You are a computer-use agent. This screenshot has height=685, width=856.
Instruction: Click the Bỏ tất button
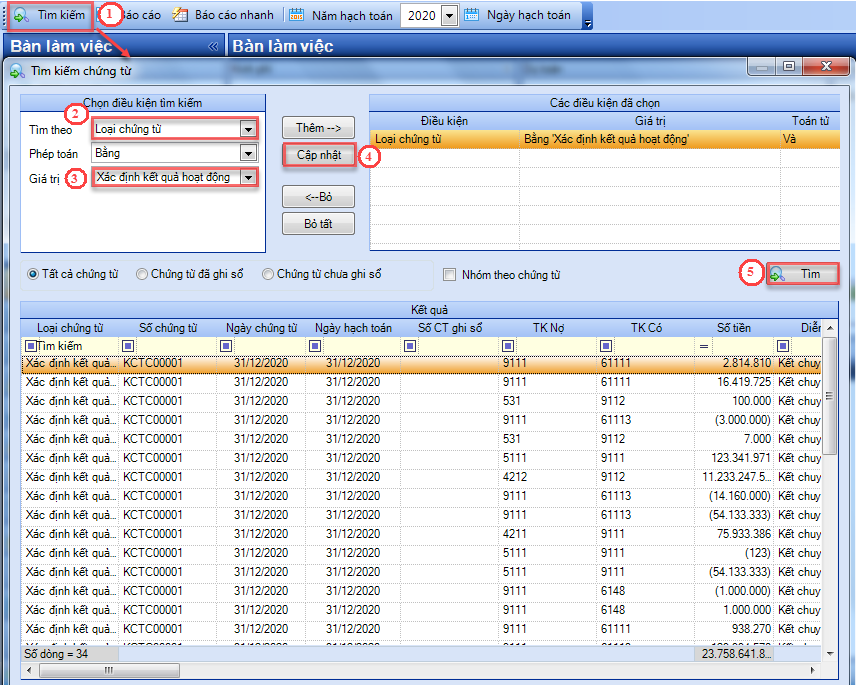[318, 224]
